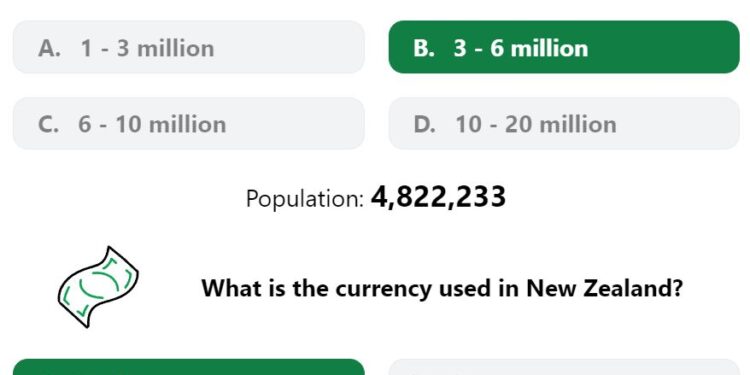
Task: Select answer A. 1 - 3 million
Action: click(x=188, y=47)
